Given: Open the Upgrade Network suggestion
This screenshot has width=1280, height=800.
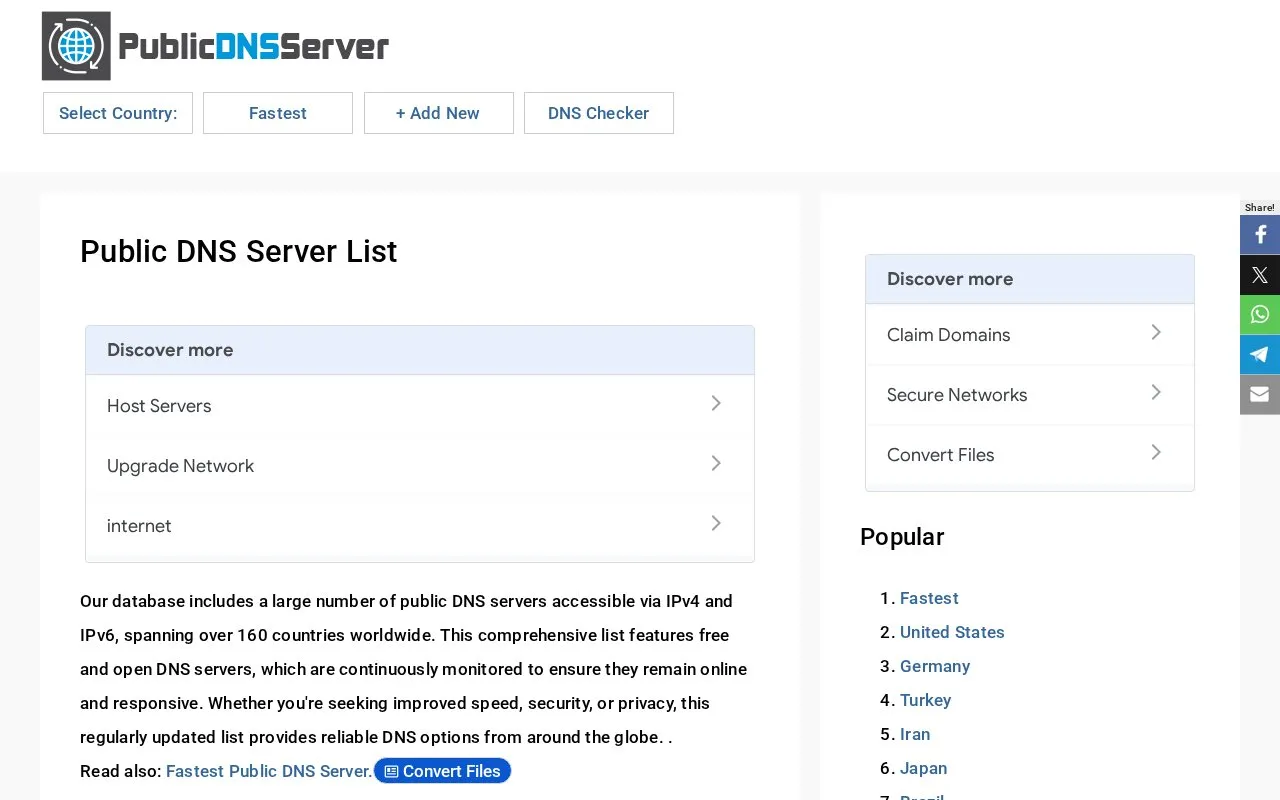Looking at the screenshot, I should pyautogui.click(x=420, y=465).
